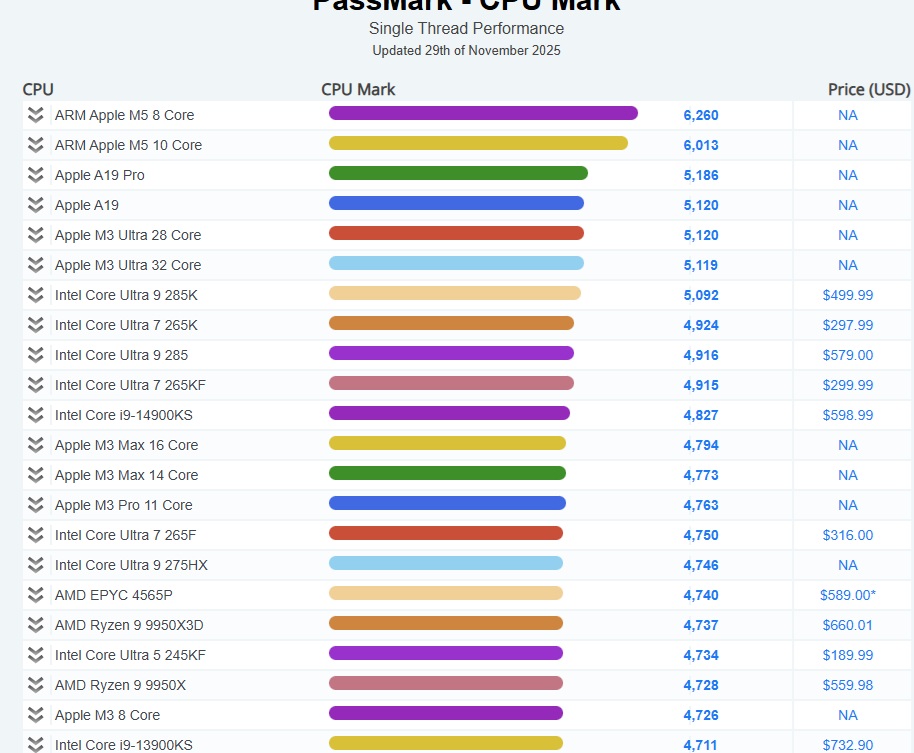
Task: Open the Apple M3 Ultra 32 Core link
Action: (128, 265)
